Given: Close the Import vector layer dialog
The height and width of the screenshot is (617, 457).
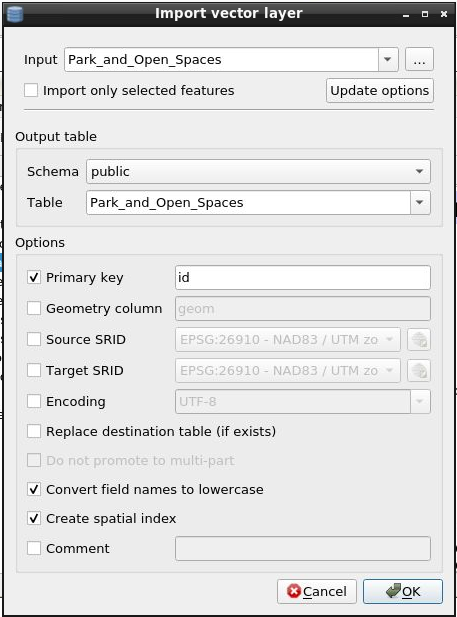Looking at the screenshot, I should click(444, 14).
